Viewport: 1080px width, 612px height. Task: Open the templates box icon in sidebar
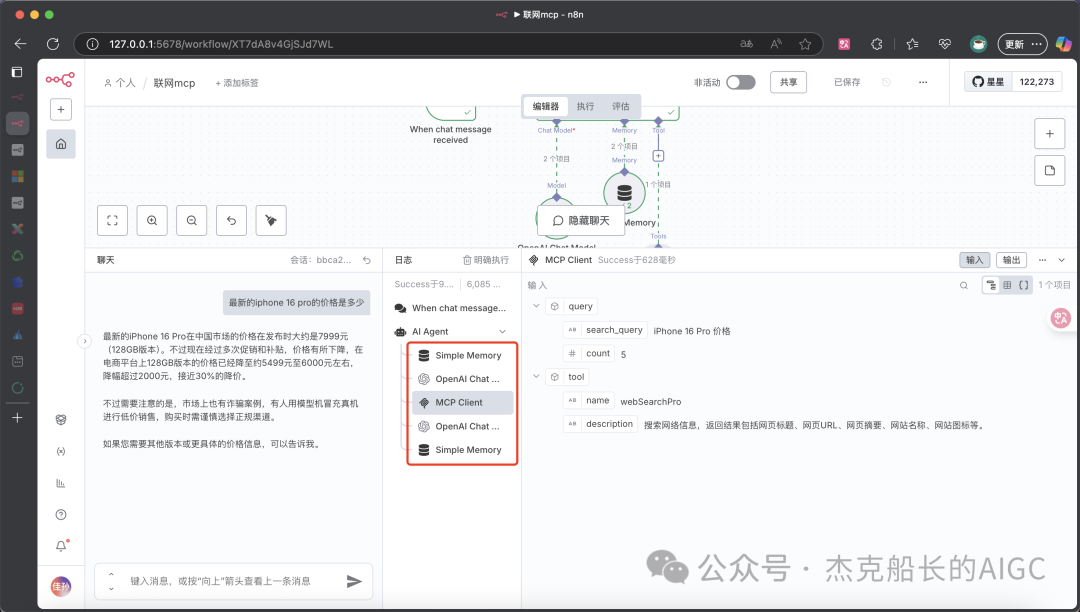(61, 420)
